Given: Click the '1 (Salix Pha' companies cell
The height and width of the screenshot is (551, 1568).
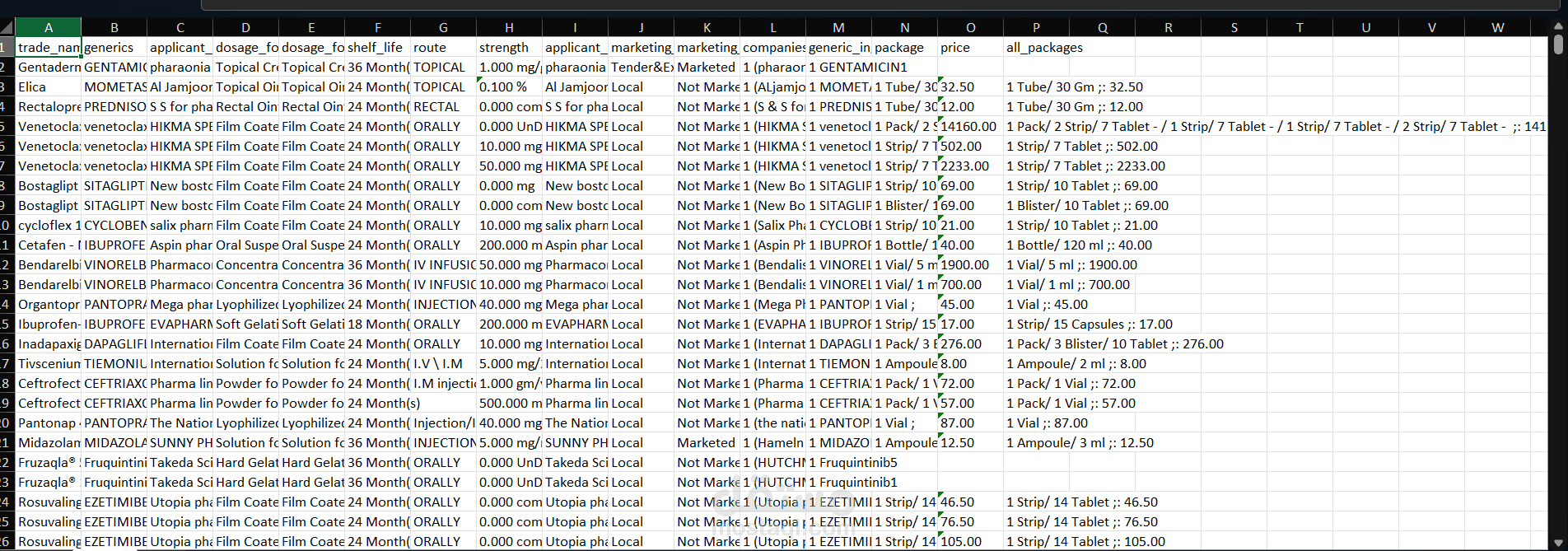Looking at the screenshot, I should coord(773,225).
